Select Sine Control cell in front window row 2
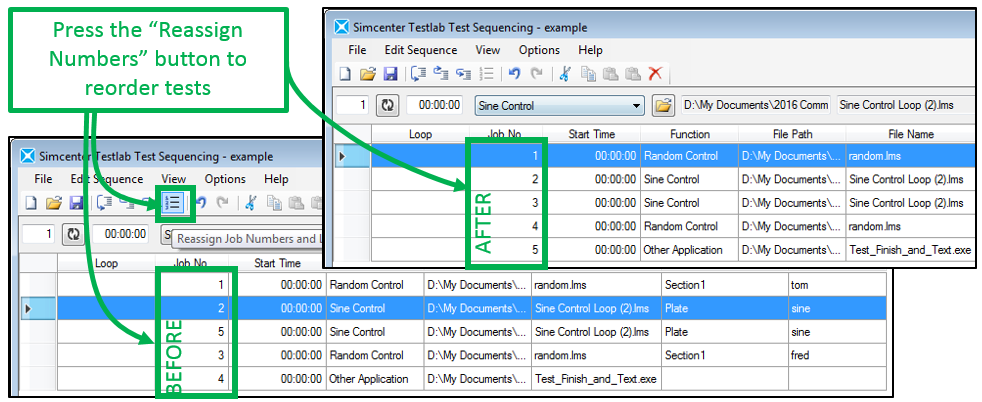This screenshot has width=982, height=402. [690, 179]
